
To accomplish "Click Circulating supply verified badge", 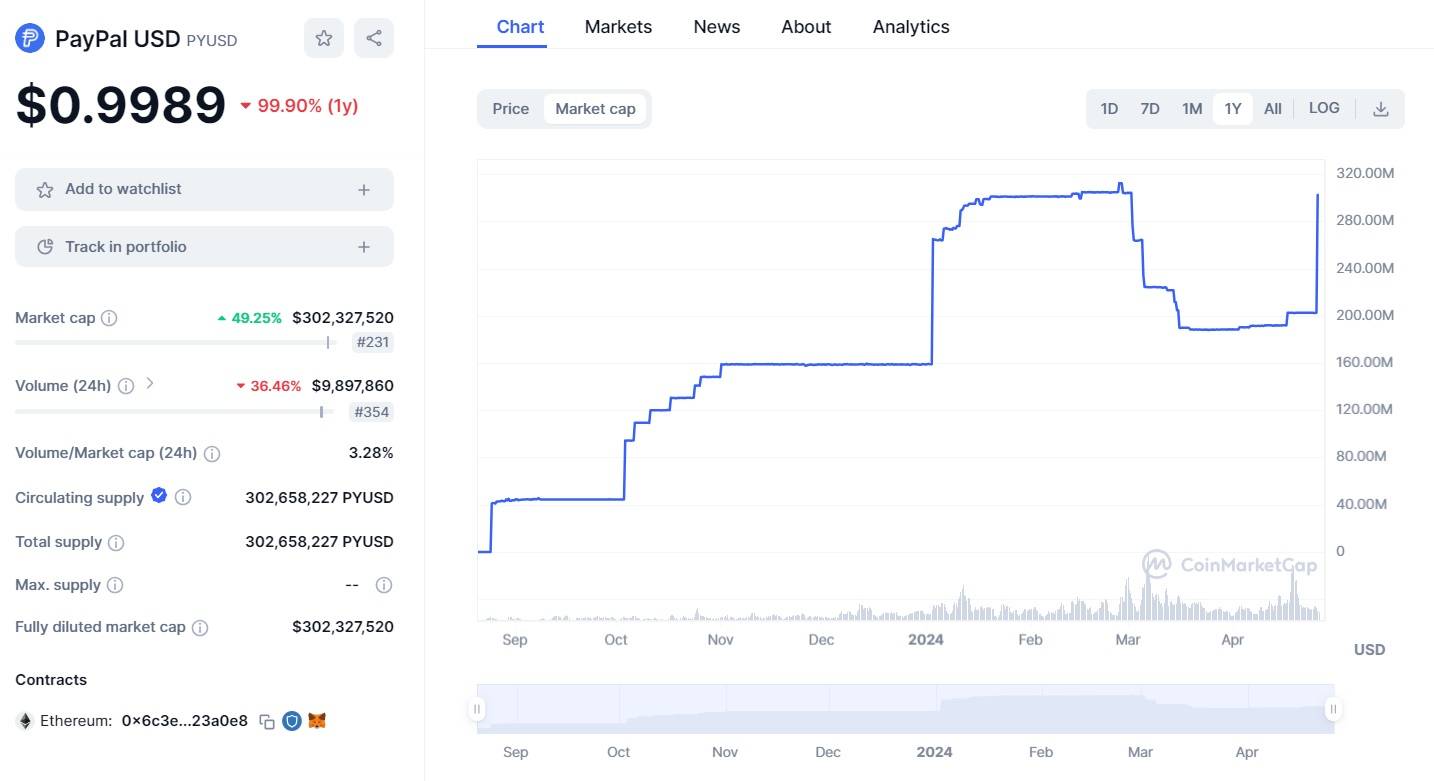I will [159, 495].
